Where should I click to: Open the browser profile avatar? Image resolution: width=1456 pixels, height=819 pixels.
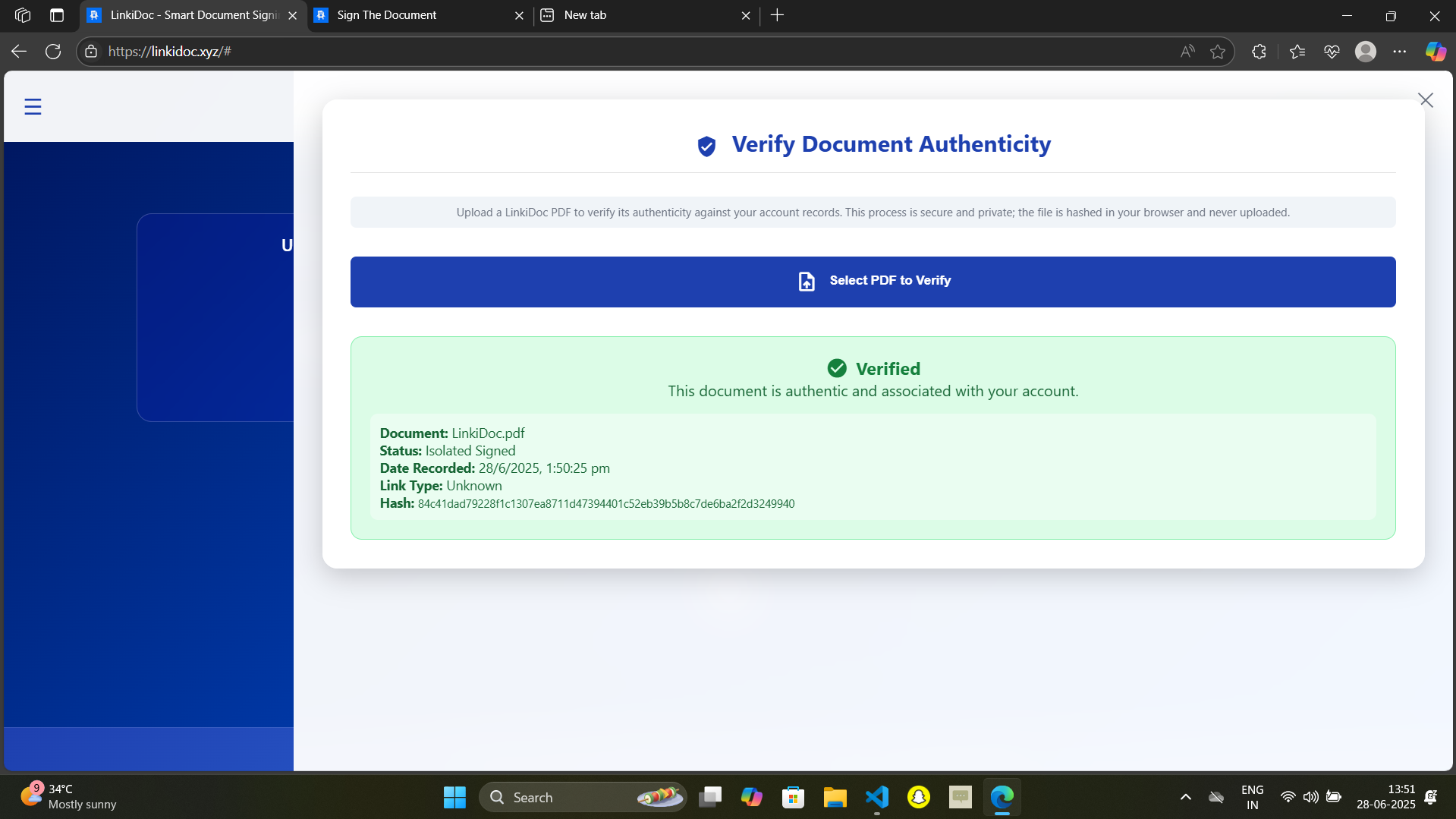[1366, 52]
